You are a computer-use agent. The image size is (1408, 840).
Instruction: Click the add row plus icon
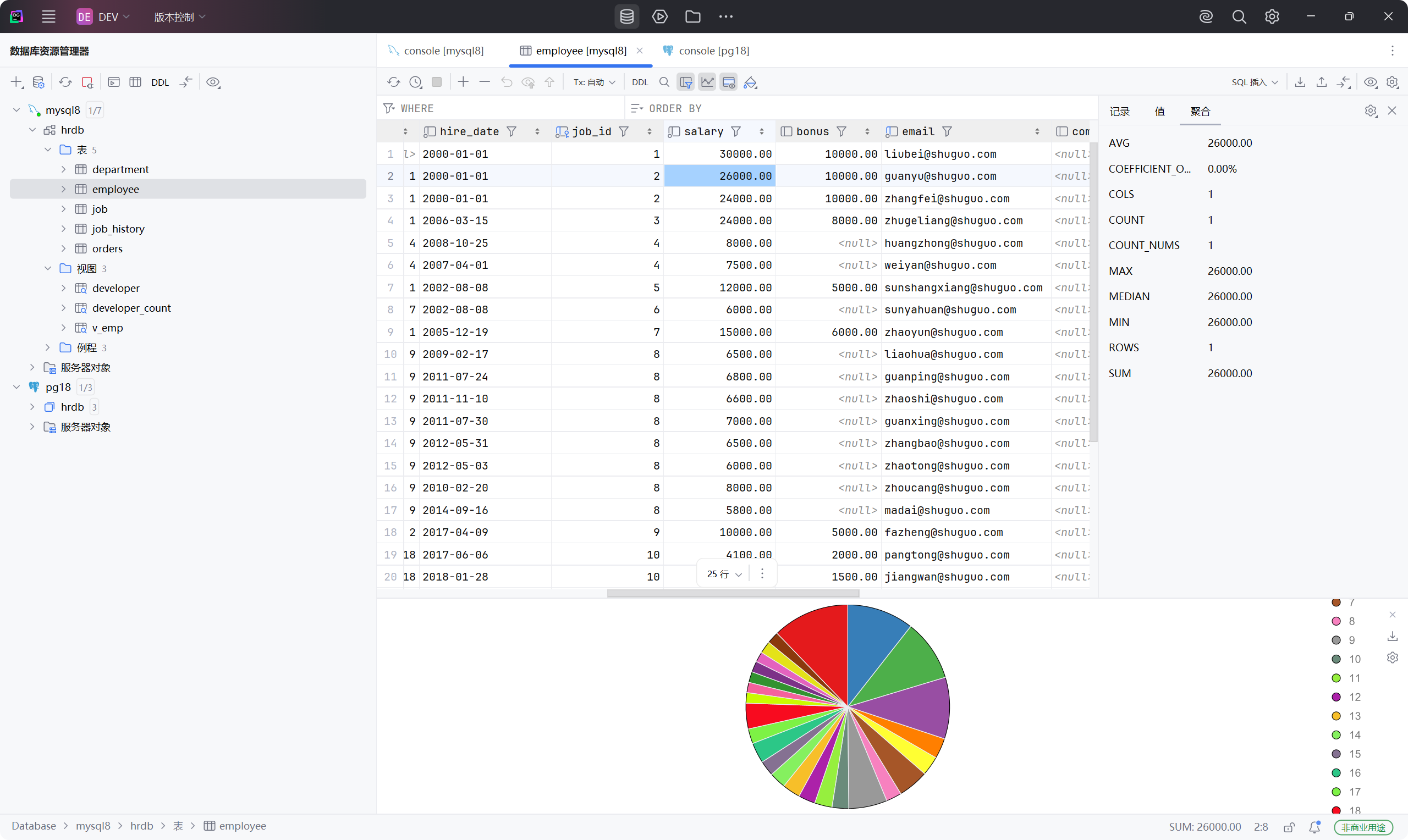(463, 82)
